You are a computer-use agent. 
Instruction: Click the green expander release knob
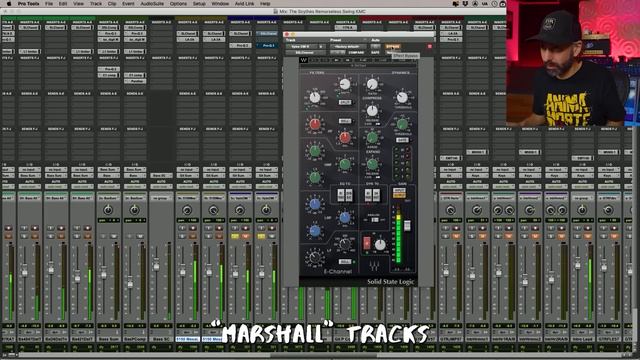372,164
